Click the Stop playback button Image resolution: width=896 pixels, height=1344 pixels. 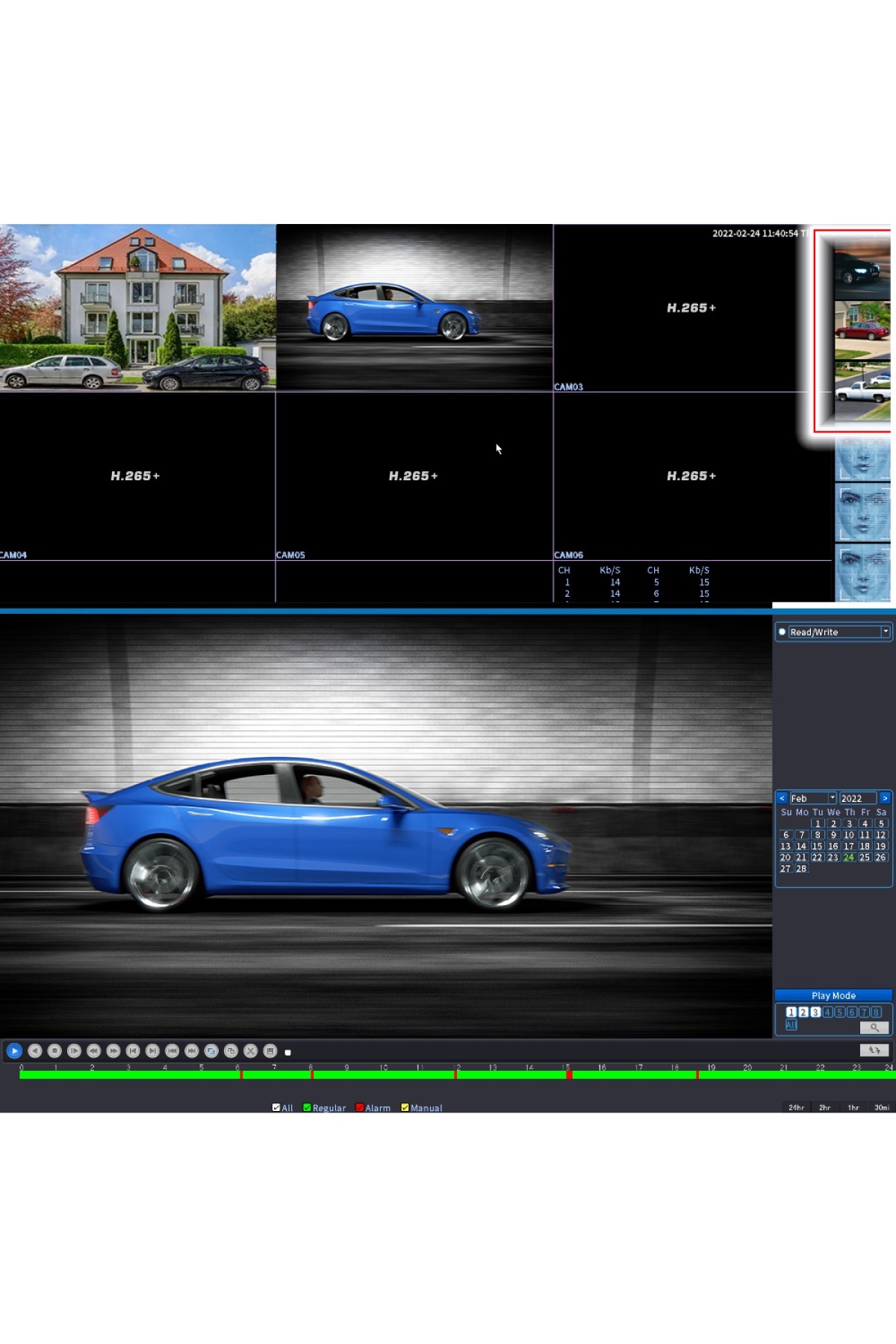click(x=55, y=1051)
